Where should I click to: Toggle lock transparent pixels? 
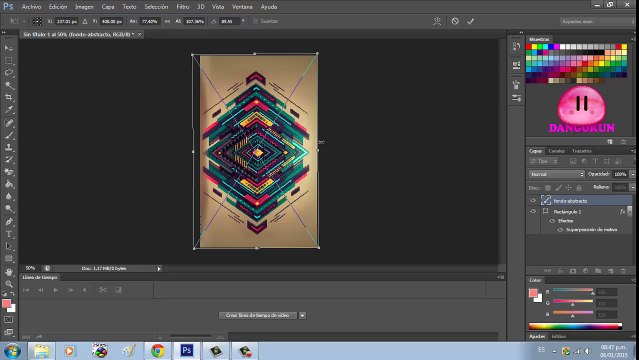548,188
